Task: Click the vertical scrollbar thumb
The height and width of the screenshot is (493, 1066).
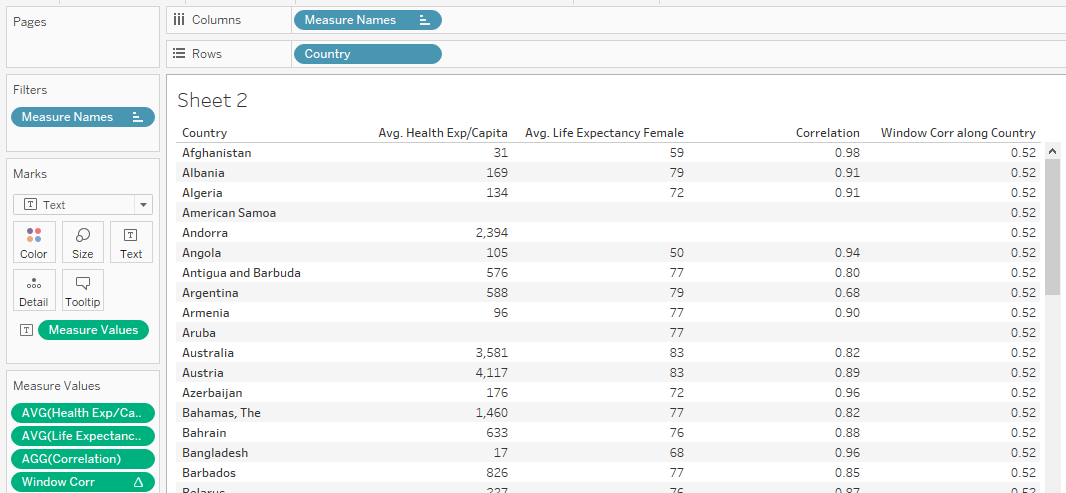Action: click(1052, 225)
